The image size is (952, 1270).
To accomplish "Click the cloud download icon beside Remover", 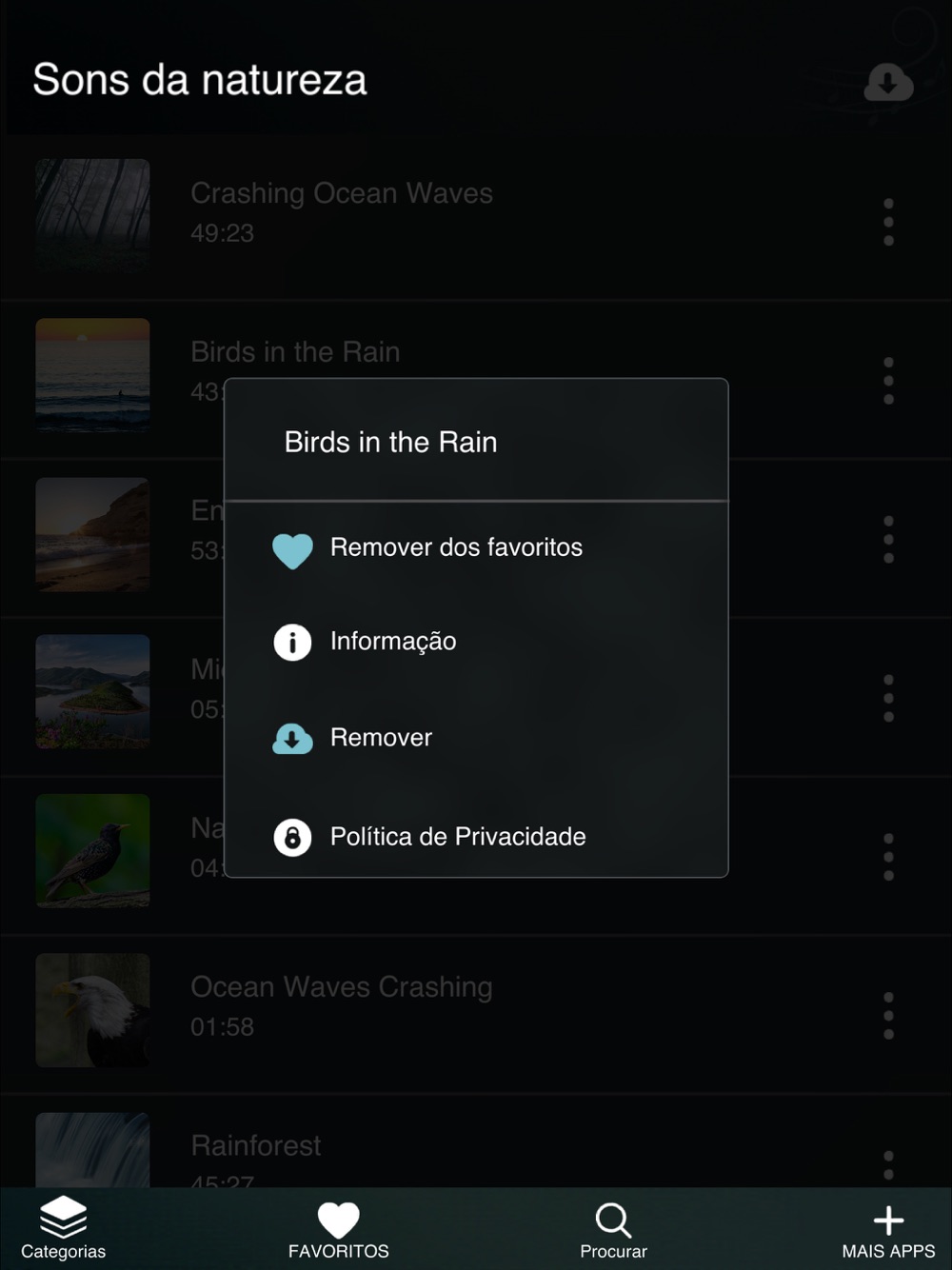I will [292, 739].
